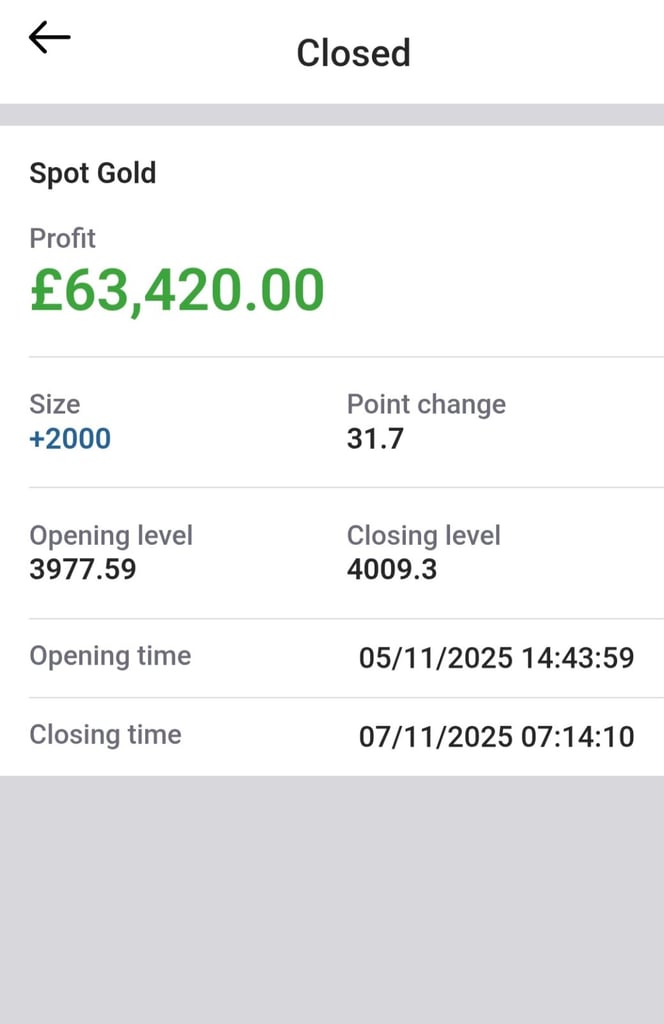This screenshot has height=1024, width=664.
Task: Tap the Spot Gold instrument name
Action: click(92, 173)
